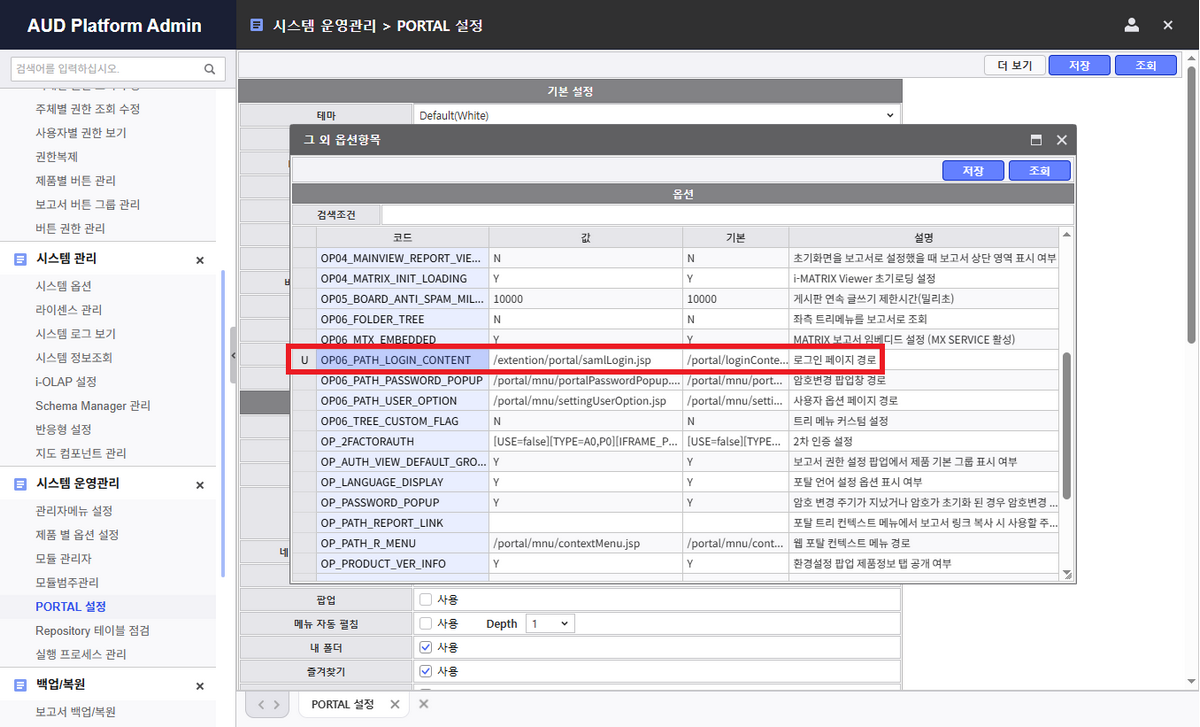Close the PORTAL 설정 bottom tab

pos(394,705)
